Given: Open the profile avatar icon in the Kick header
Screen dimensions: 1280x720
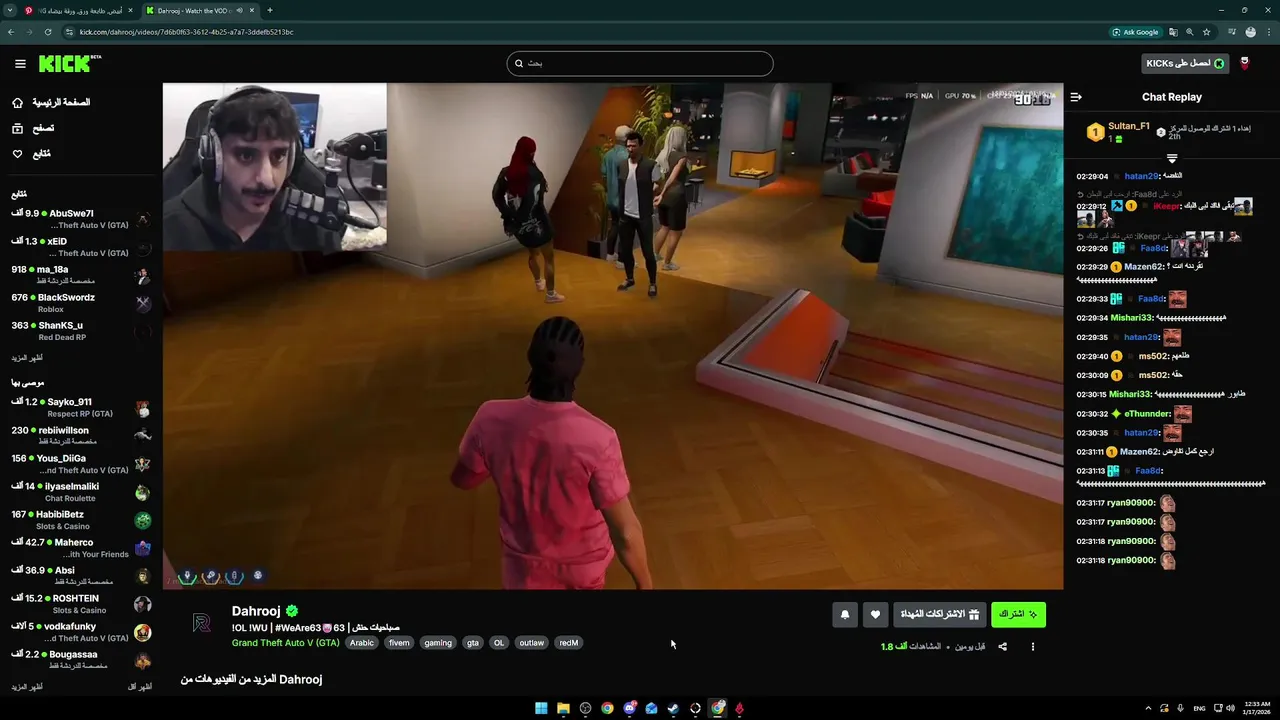Looking at the screenshot, I should (x=1245, y=63).
